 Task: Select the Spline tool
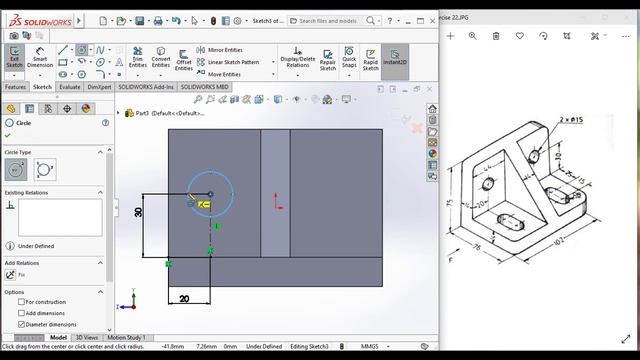point(100,50)
